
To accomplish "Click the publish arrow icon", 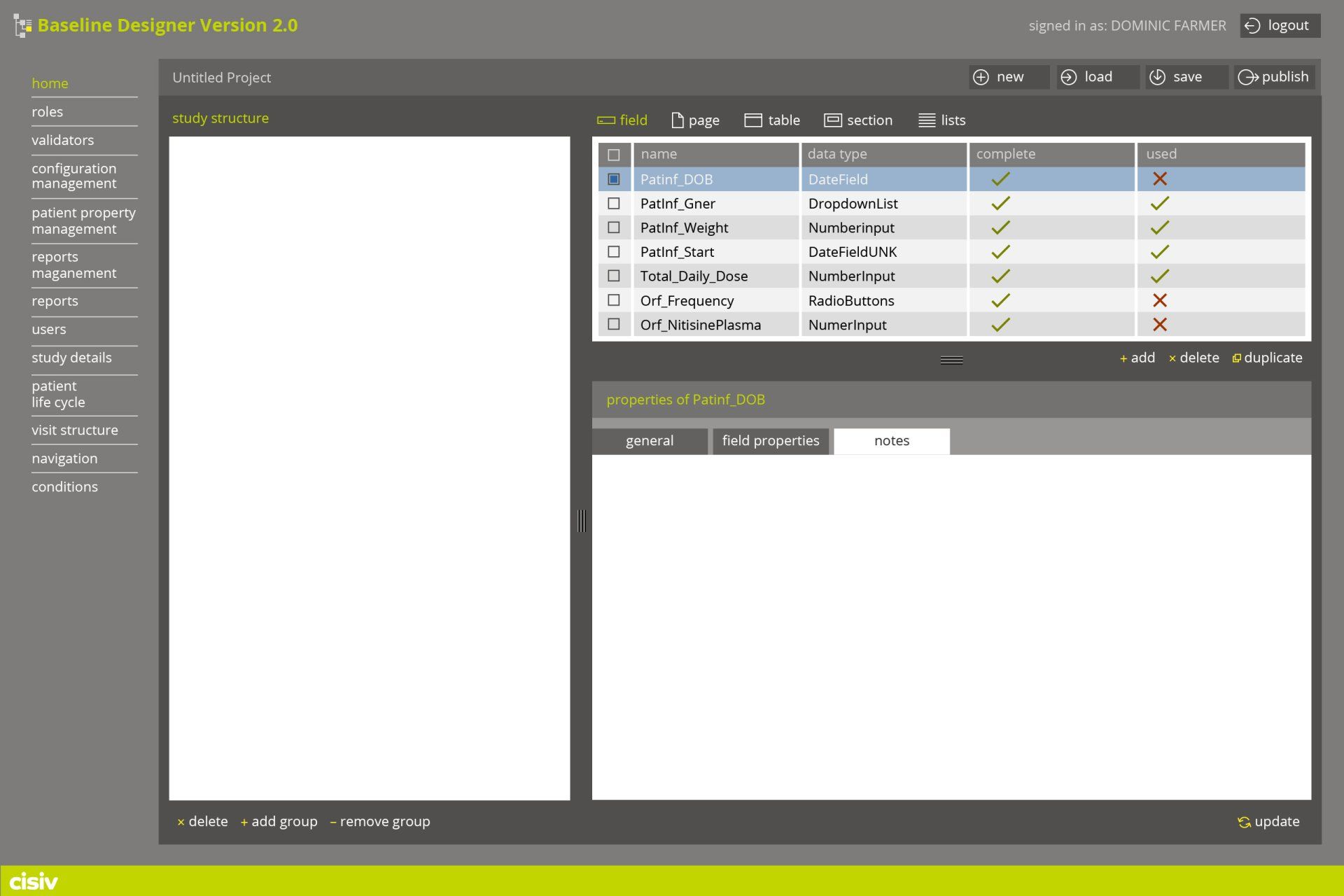I will [1248, 77].
